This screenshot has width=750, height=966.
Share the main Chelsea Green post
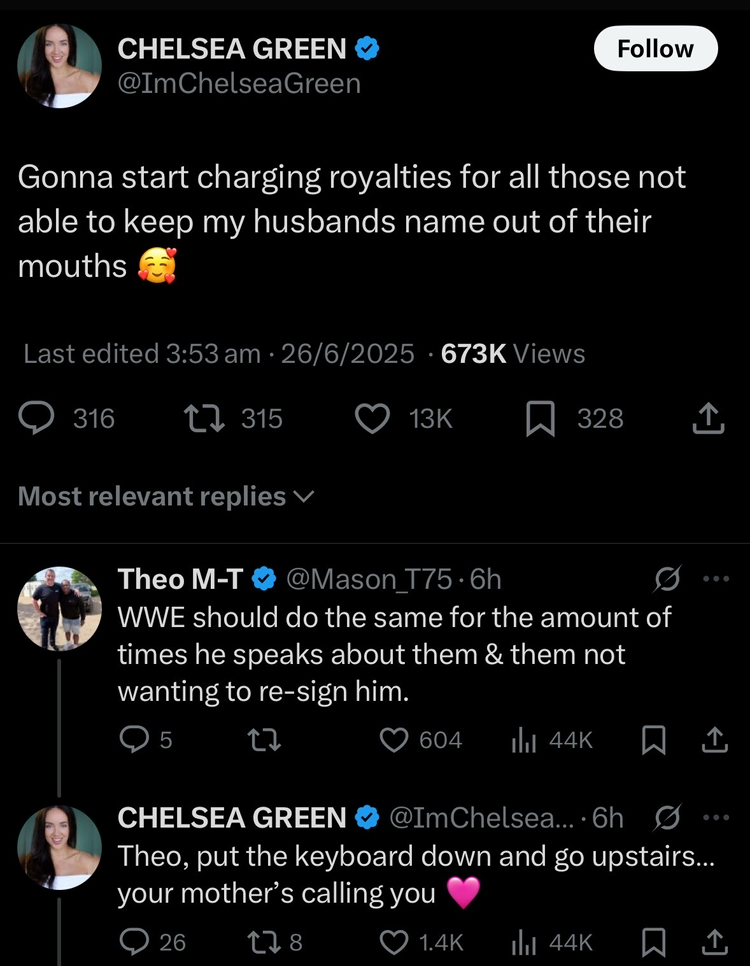(x=707, y=418)
